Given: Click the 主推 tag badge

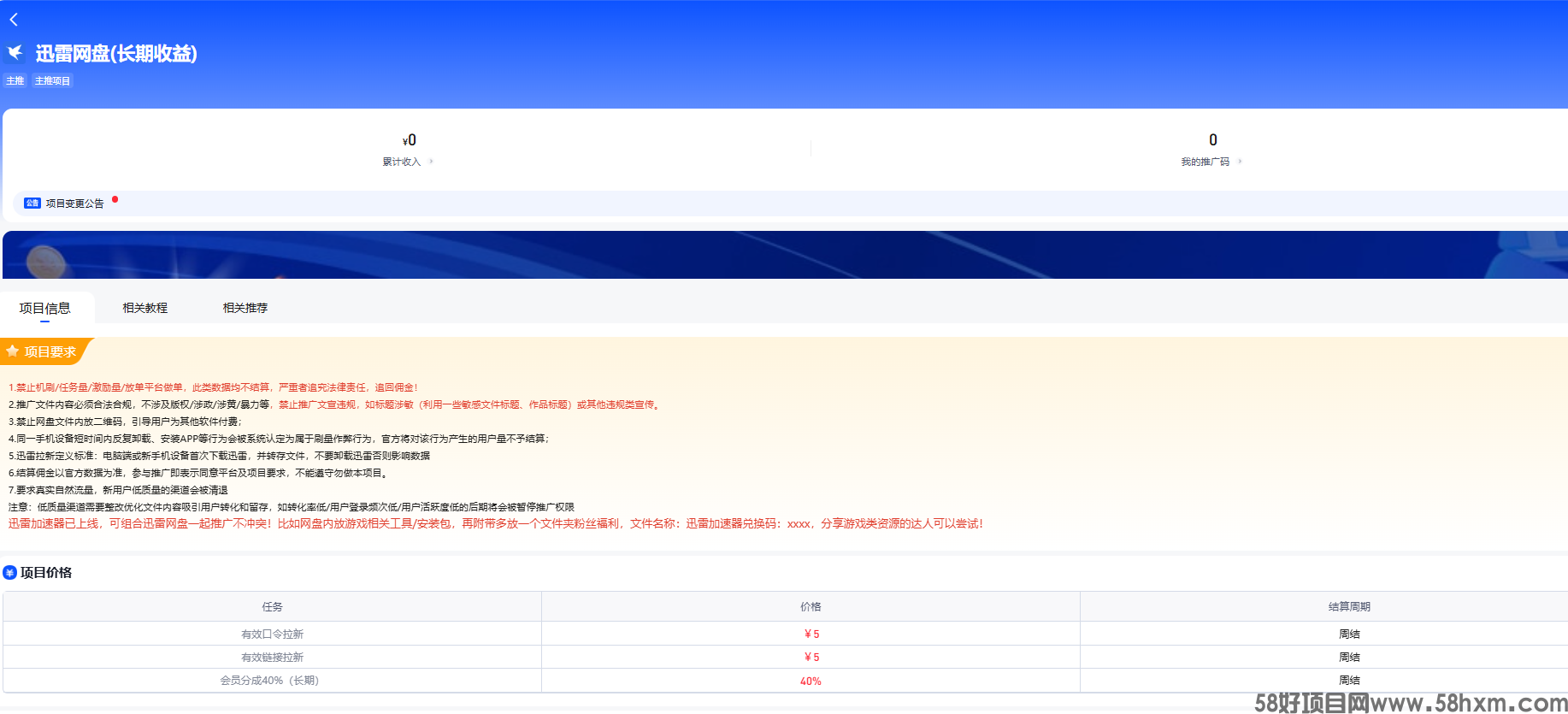Looking at the screenshot, I should tap(15, 80).
